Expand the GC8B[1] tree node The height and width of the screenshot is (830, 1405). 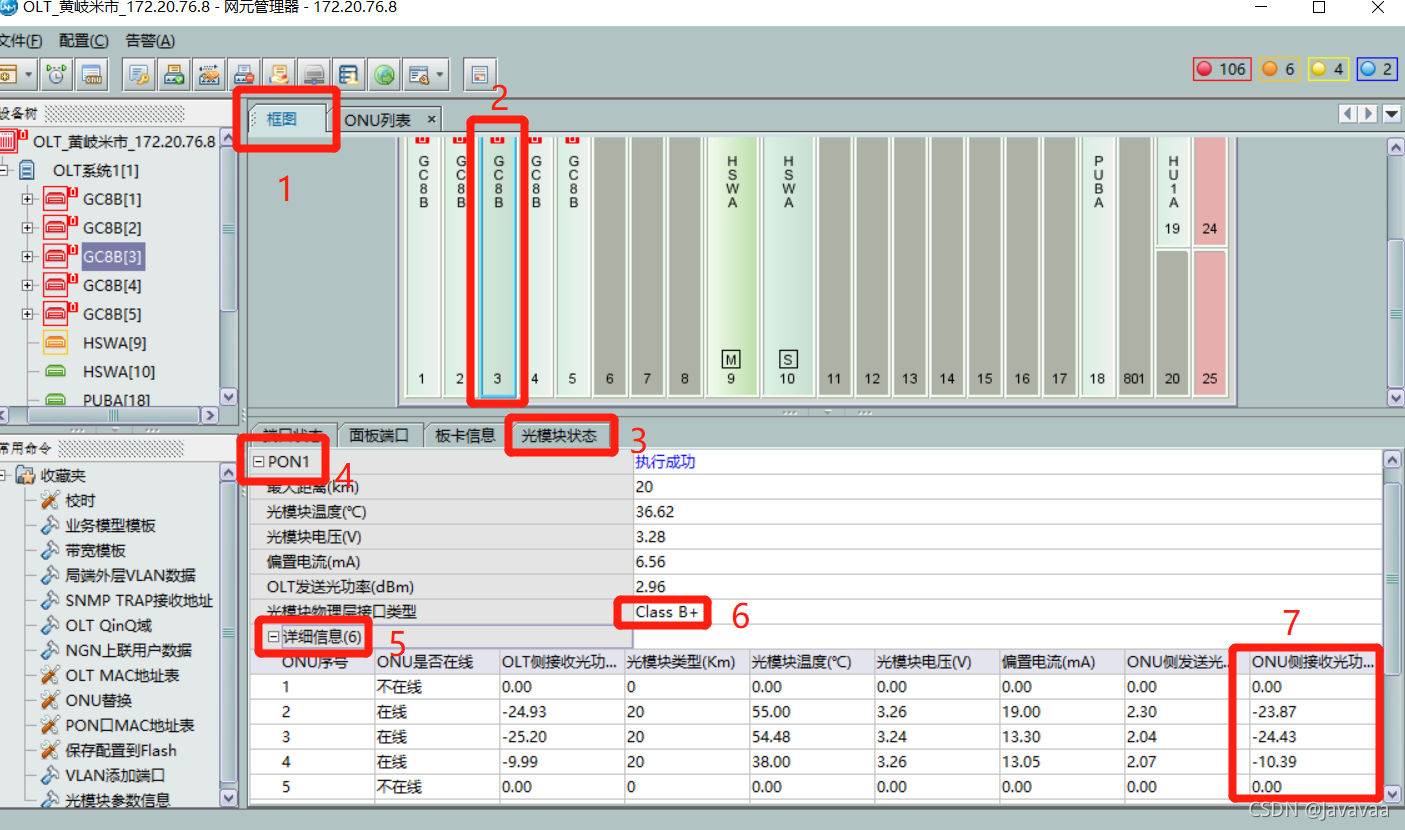point(27,199)
